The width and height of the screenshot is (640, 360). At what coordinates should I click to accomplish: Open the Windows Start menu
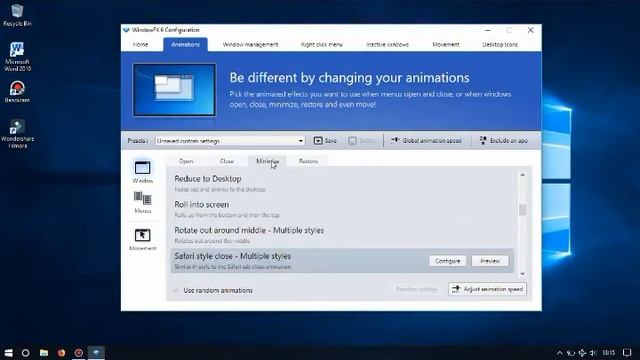(x=8, y=353)
